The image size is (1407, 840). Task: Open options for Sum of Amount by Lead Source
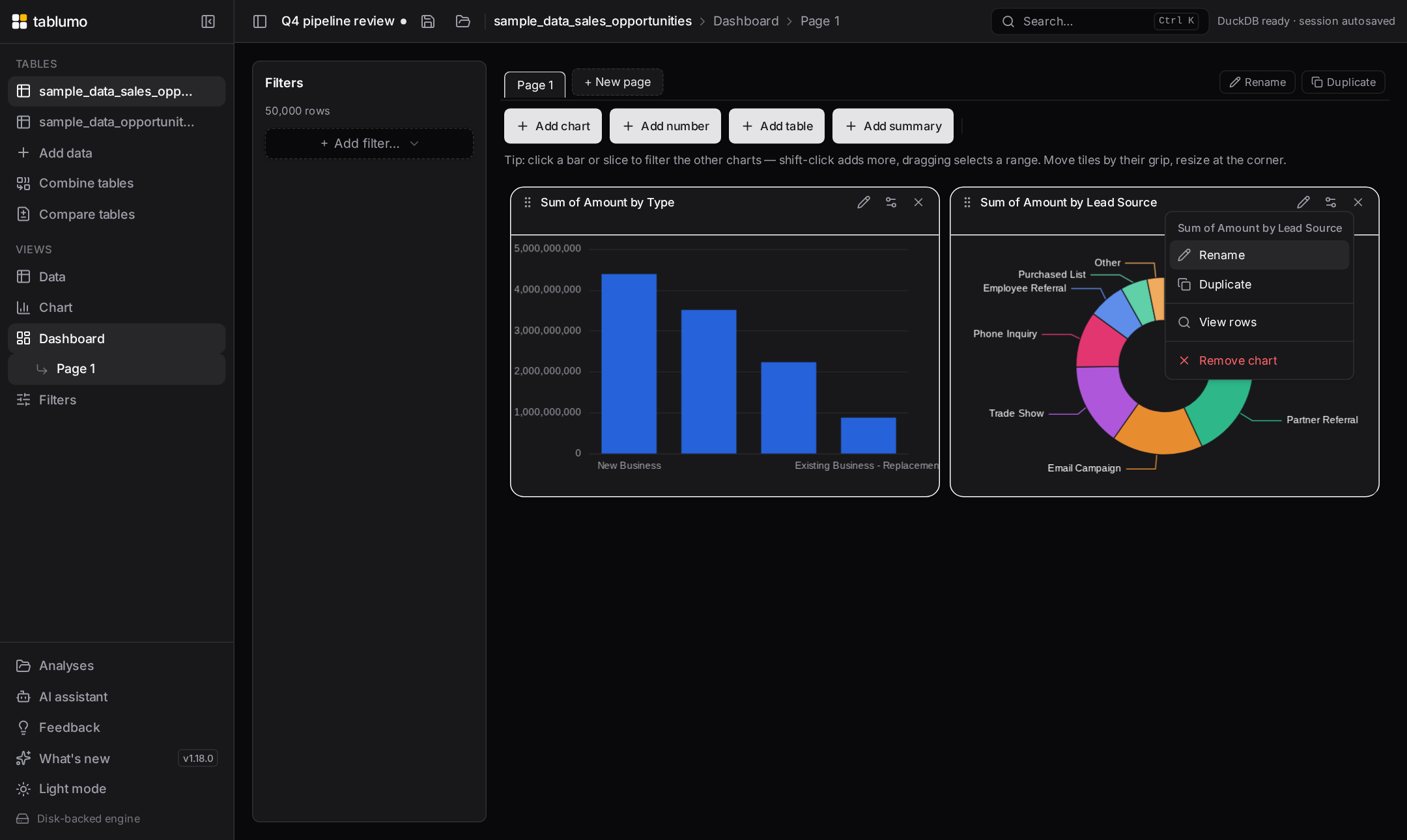pyautogui.click(x=1331, y=203)
